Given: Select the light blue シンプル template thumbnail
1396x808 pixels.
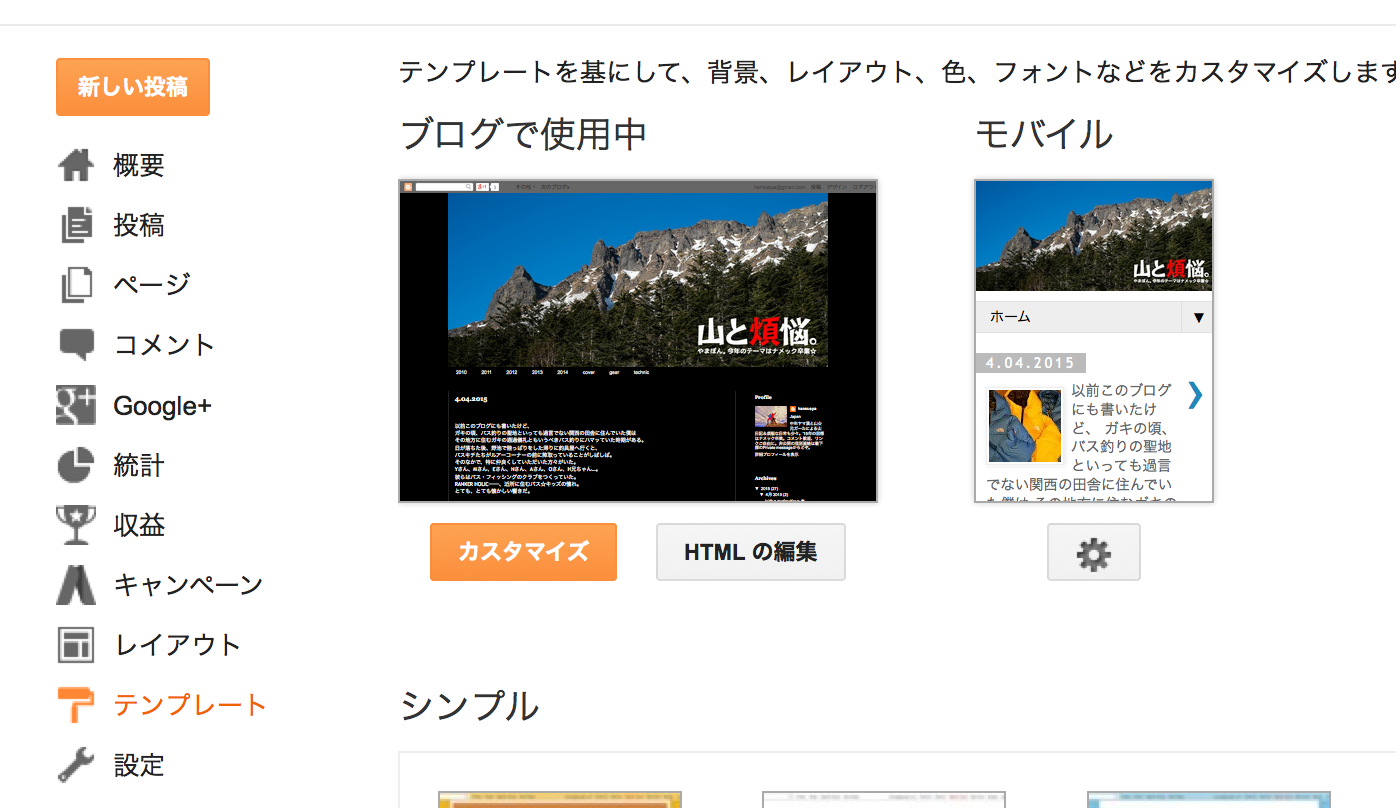Looking at the screenshot, I should pyautogui.click(x=1209, y=799).
